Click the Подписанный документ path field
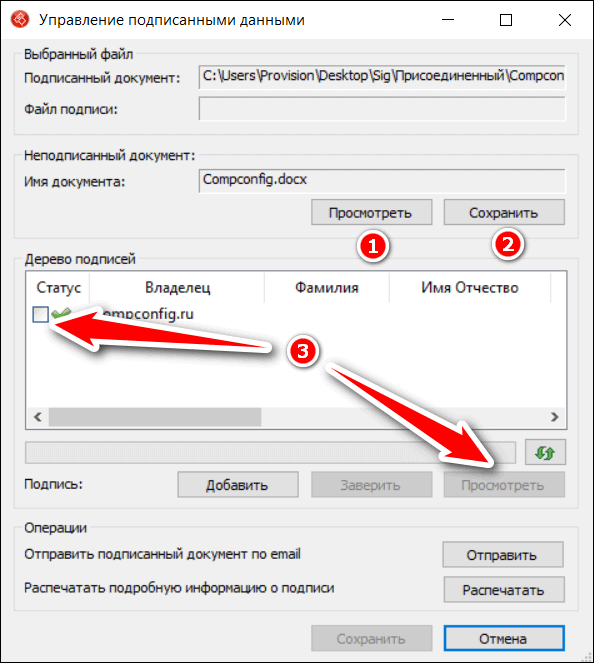 point(382,77)
